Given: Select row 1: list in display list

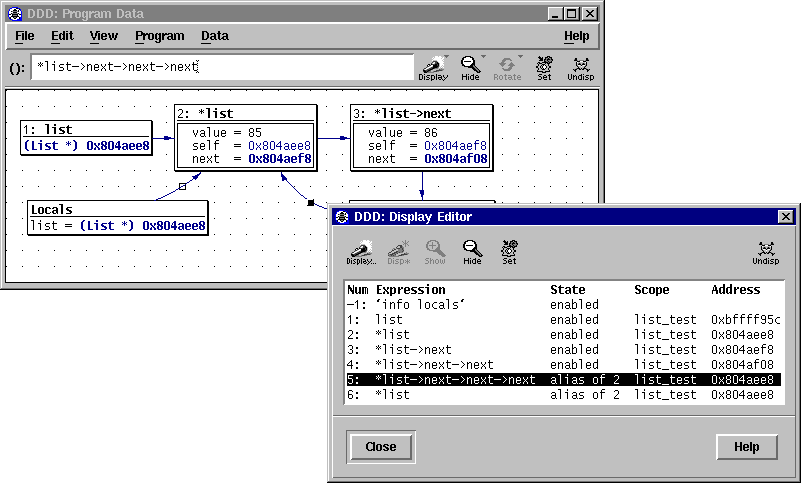Looking at the screenshot, I should pos(563,320).
